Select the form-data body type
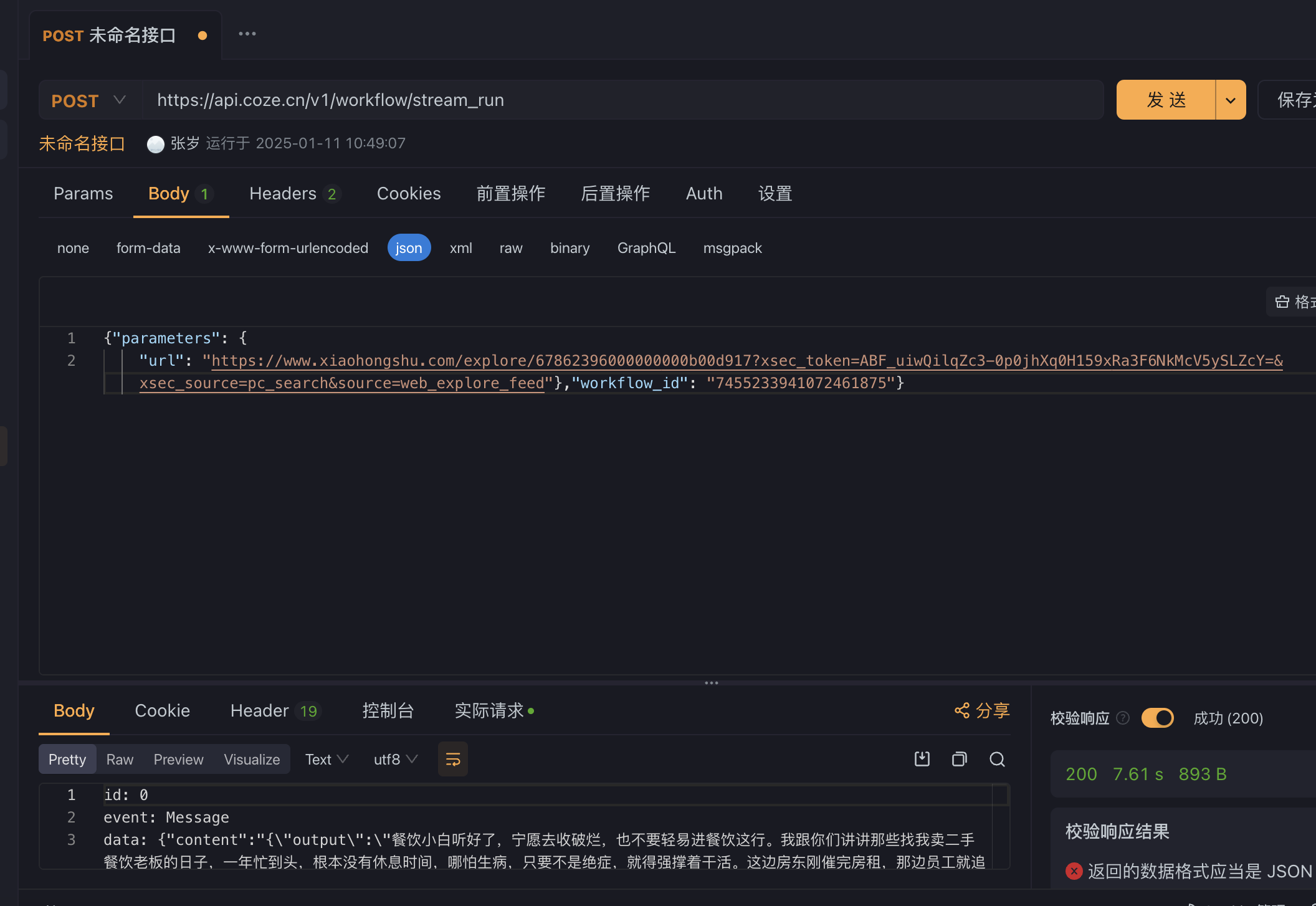The height and width of the screenshot is (906, 1316). pos(148,248)
